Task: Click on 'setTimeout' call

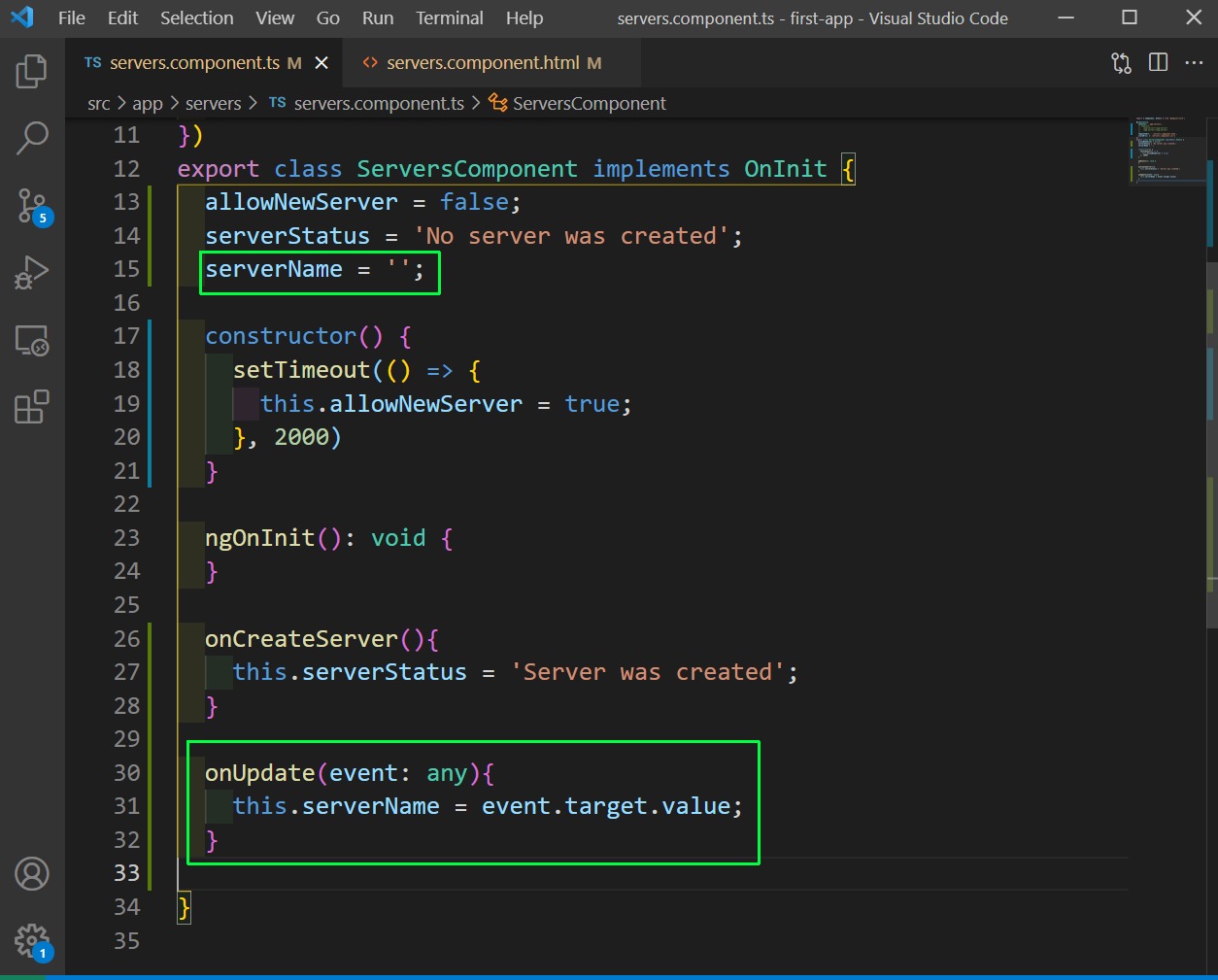Action: (301, 370)
